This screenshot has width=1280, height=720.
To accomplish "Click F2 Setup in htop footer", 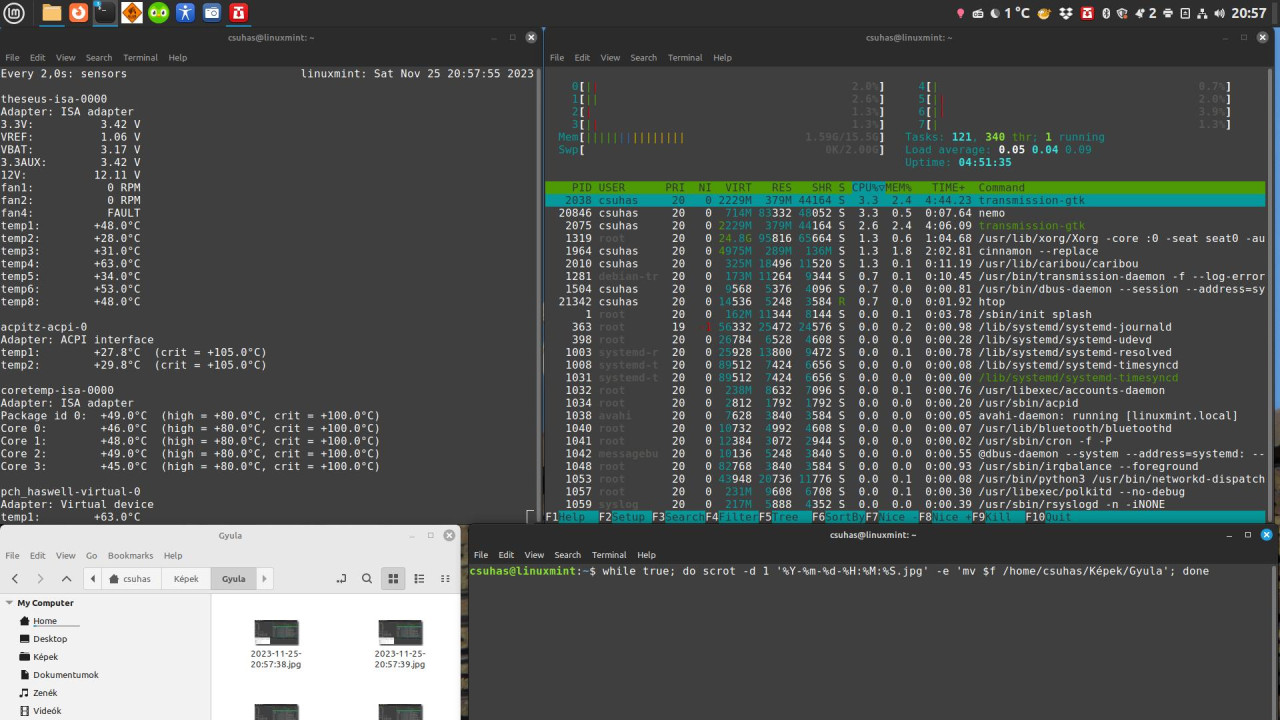I will coord(625,517).
